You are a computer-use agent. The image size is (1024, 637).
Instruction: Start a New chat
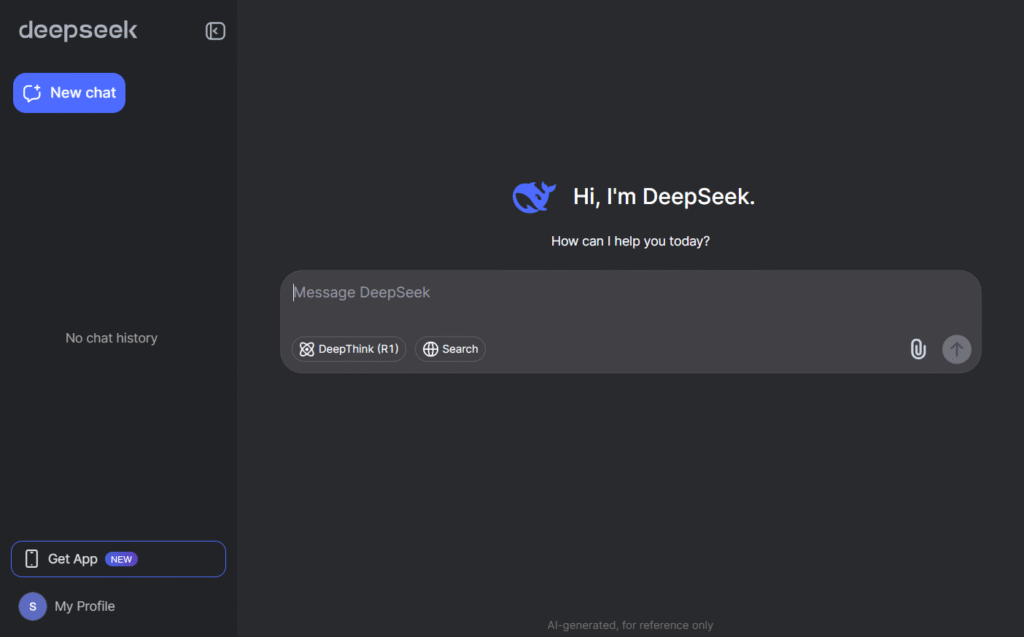[69, 93]
